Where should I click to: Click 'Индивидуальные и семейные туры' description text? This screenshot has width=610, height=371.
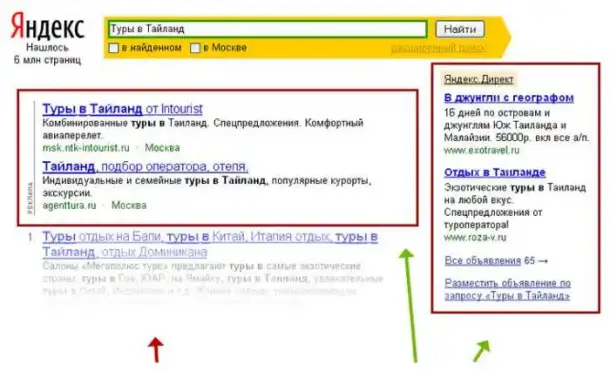[x=207, y=187]
